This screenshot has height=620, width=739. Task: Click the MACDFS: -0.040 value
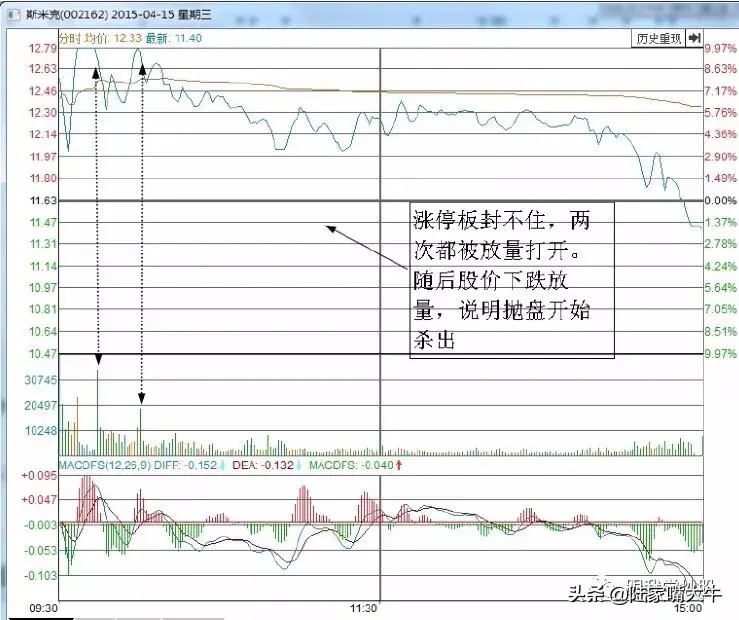coord(351,465)
